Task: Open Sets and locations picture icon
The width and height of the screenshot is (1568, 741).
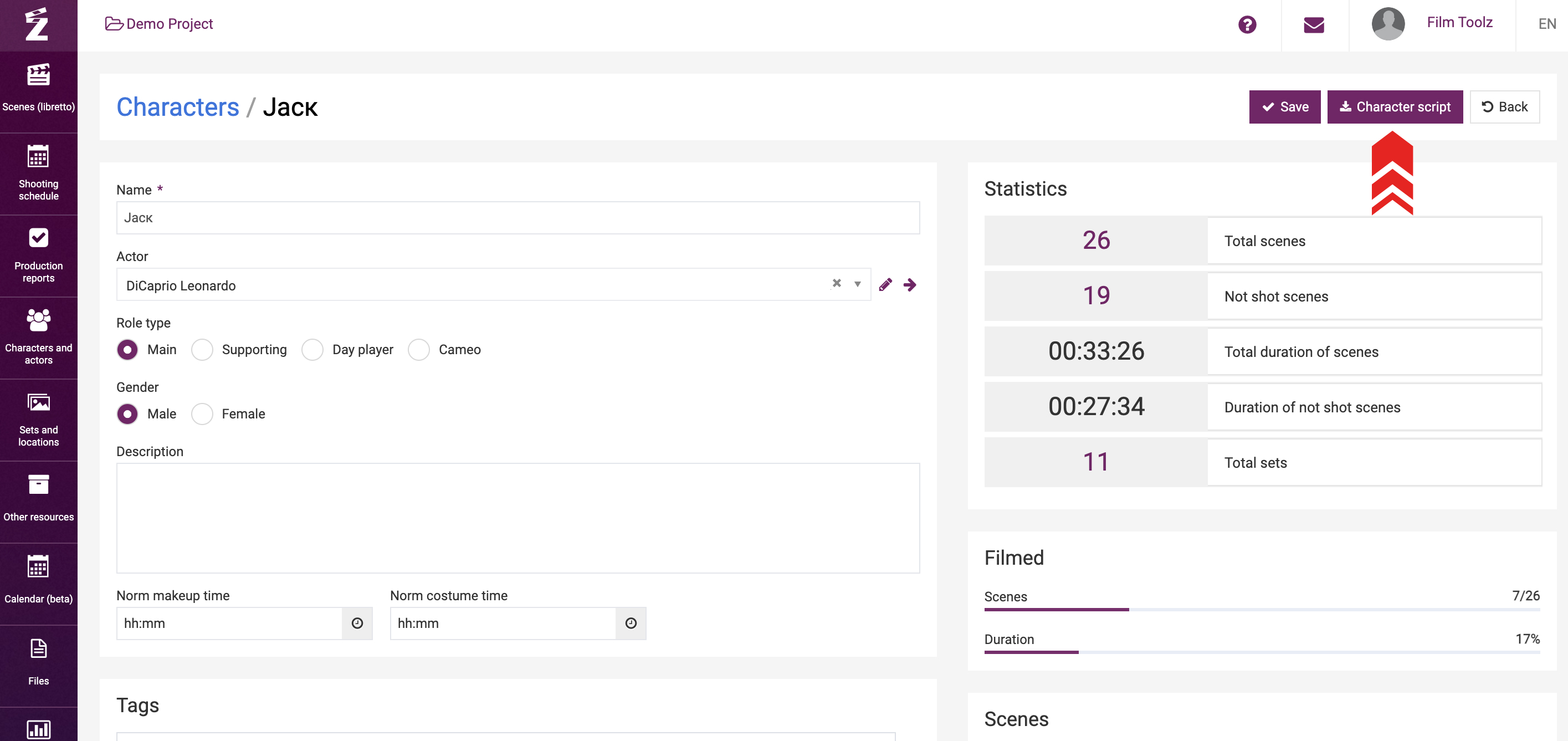Action: pos(38,402)
